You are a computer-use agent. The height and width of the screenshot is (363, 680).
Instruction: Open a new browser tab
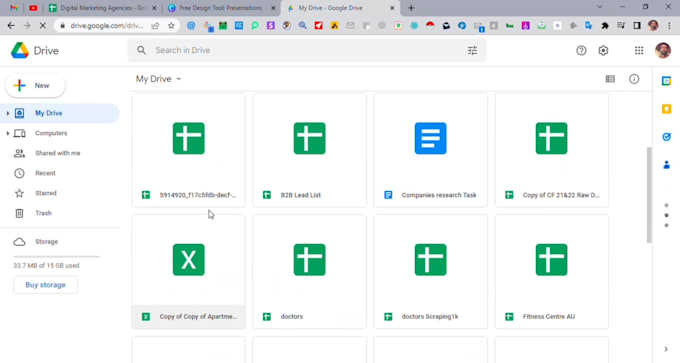point(411,8)
